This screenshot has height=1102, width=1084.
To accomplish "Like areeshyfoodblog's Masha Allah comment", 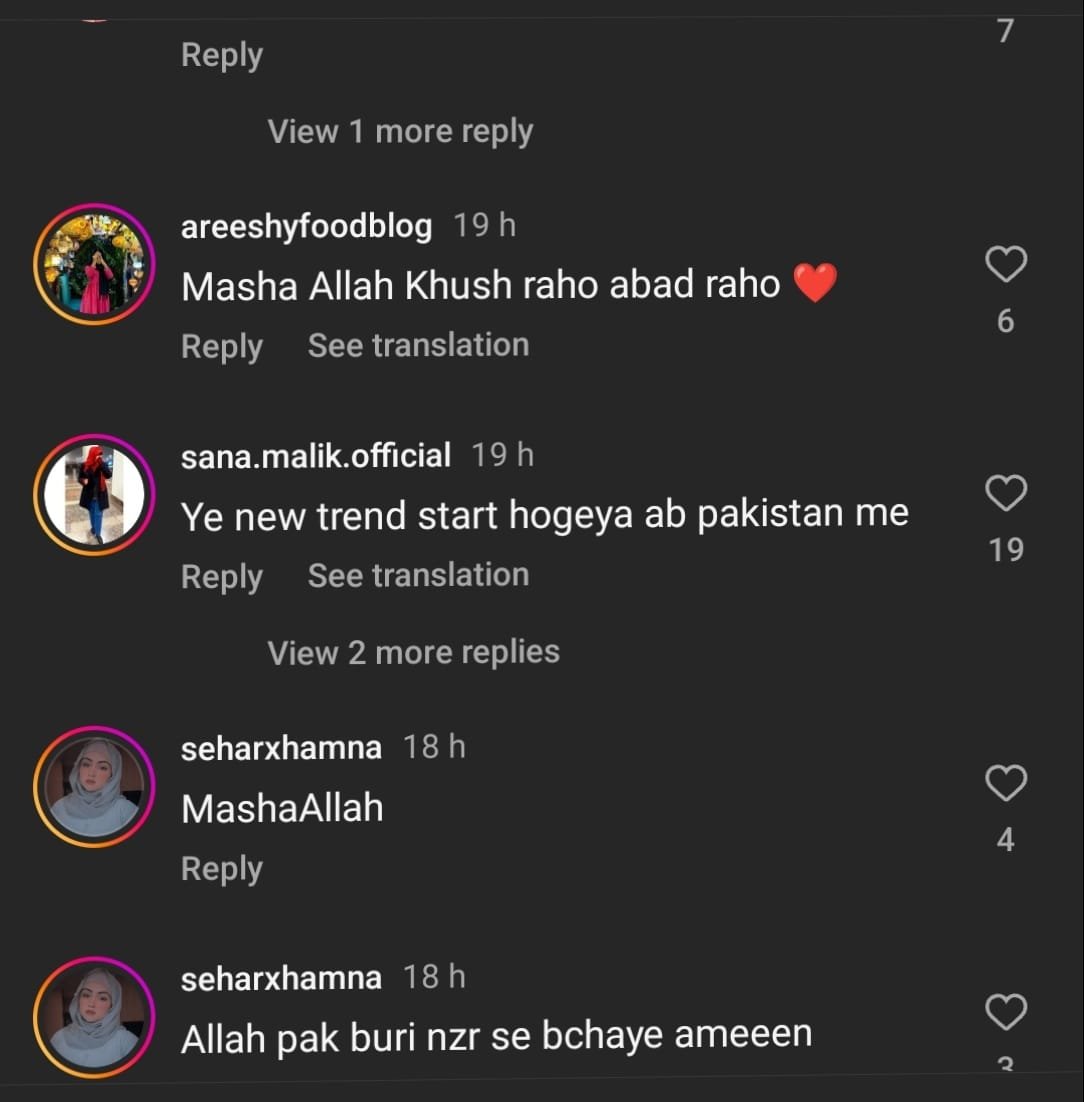I will (x=1006, y=265).
